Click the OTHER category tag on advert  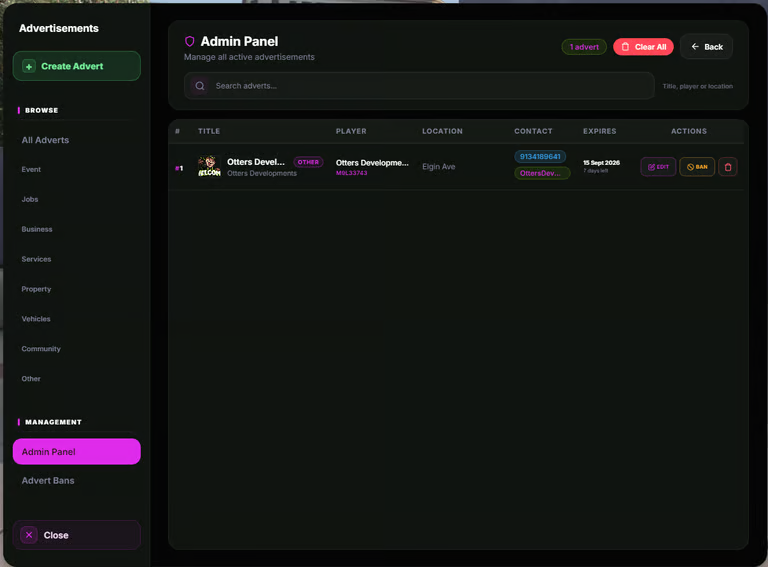(x=308, y=162)
